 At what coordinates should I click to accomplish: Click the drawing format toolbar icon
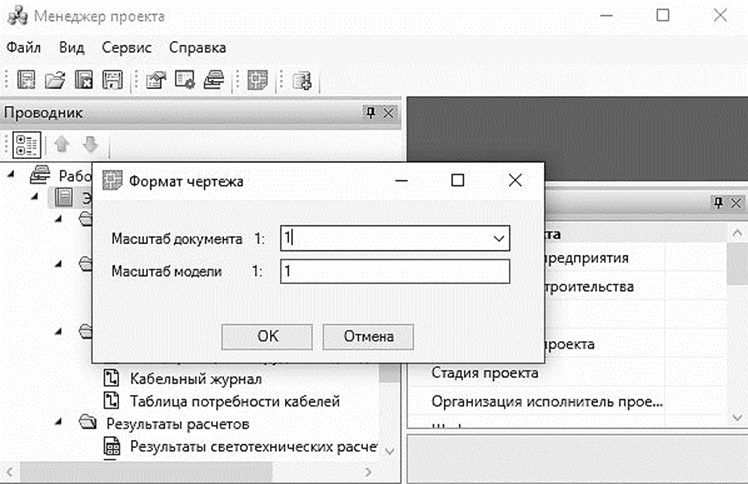(257, 80)
